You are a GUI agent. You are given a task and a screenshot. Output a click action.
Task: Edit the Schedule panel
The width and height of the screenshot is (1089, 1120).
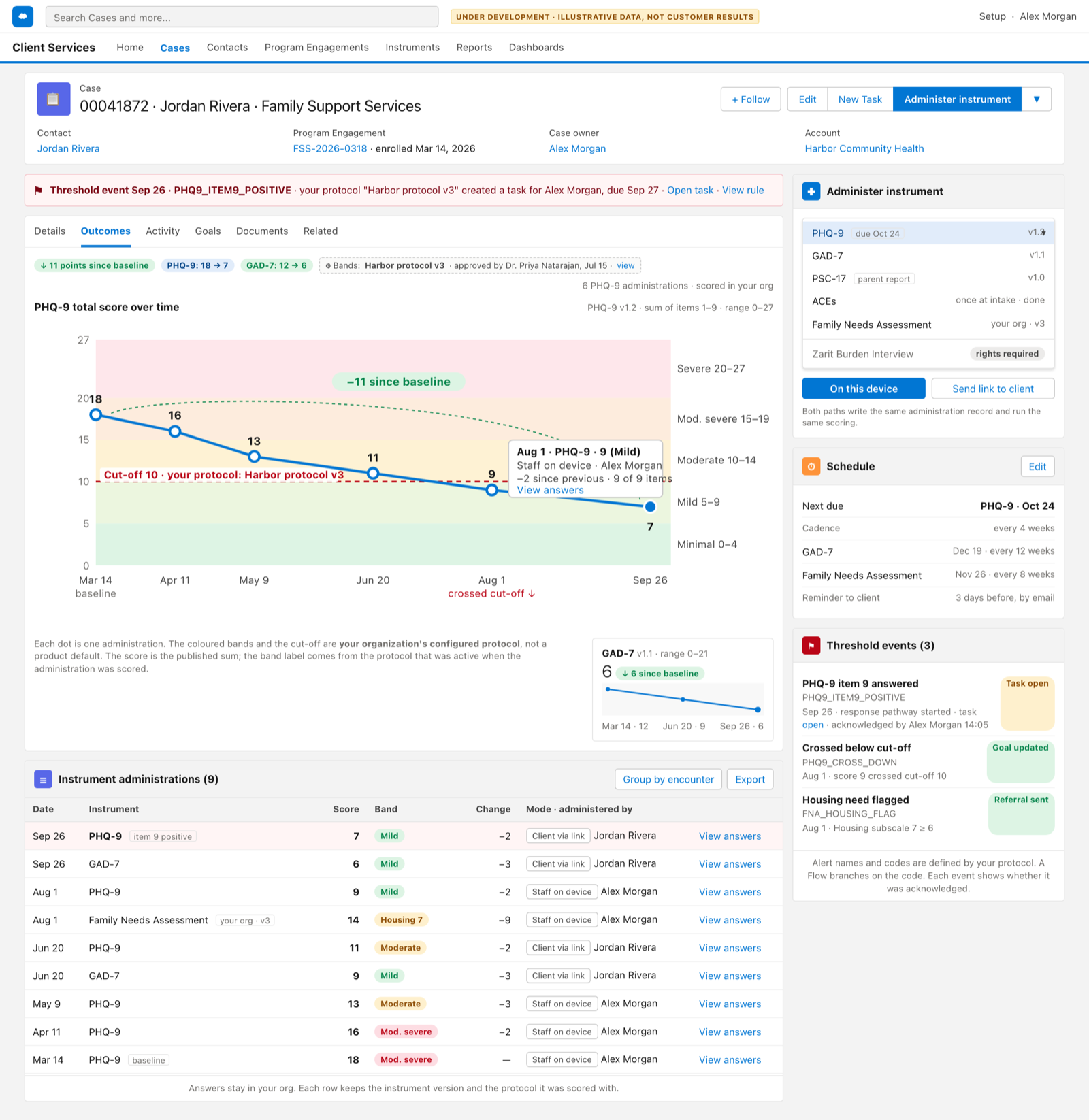pos(1037,466)
